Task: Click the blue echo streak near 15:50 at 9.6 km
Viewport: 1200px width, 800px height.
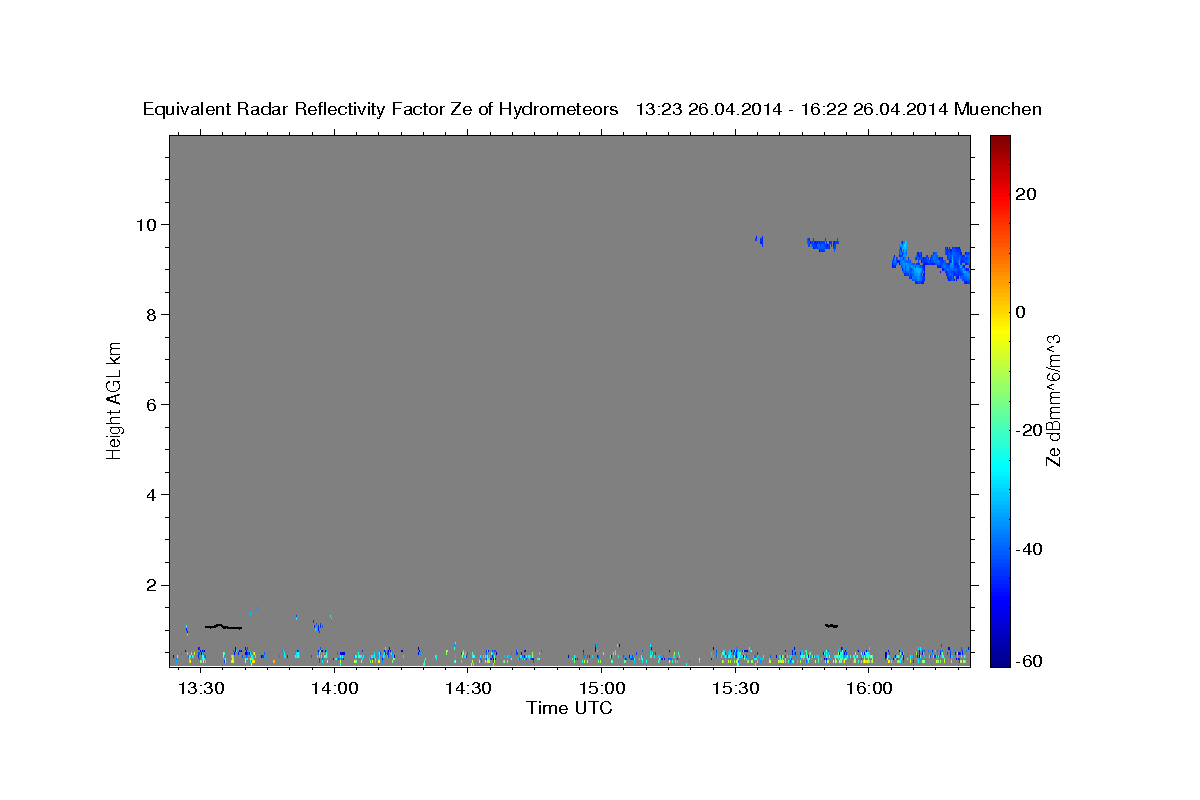Action: coord(823,243)
